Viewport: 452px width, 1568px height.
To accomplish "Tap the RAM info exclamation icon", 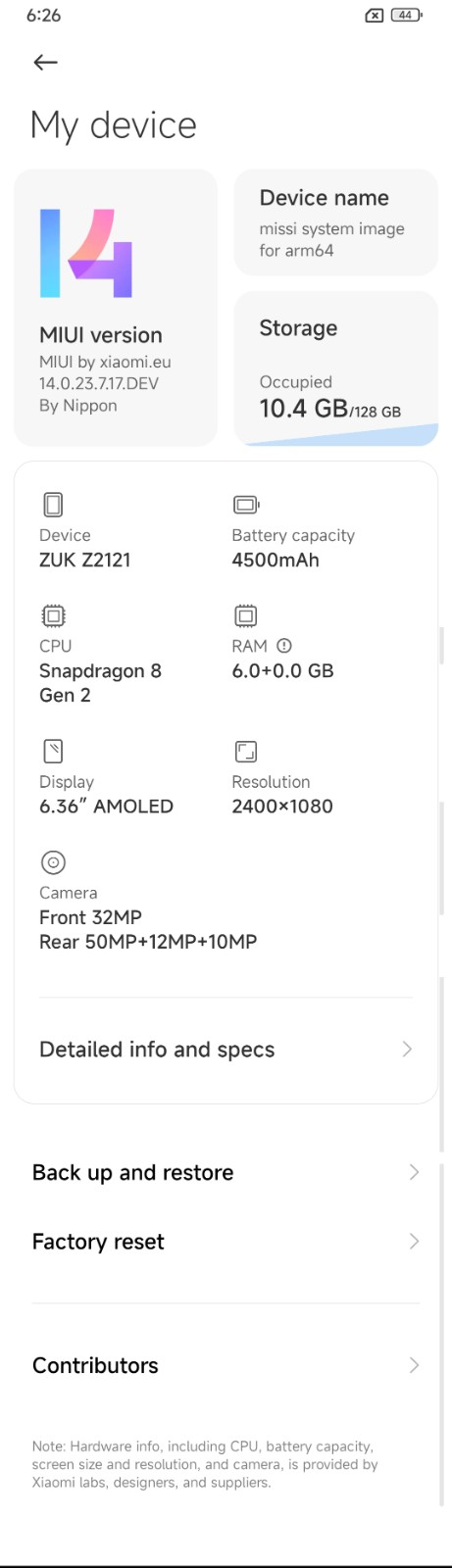I will [x=284, y=646].
